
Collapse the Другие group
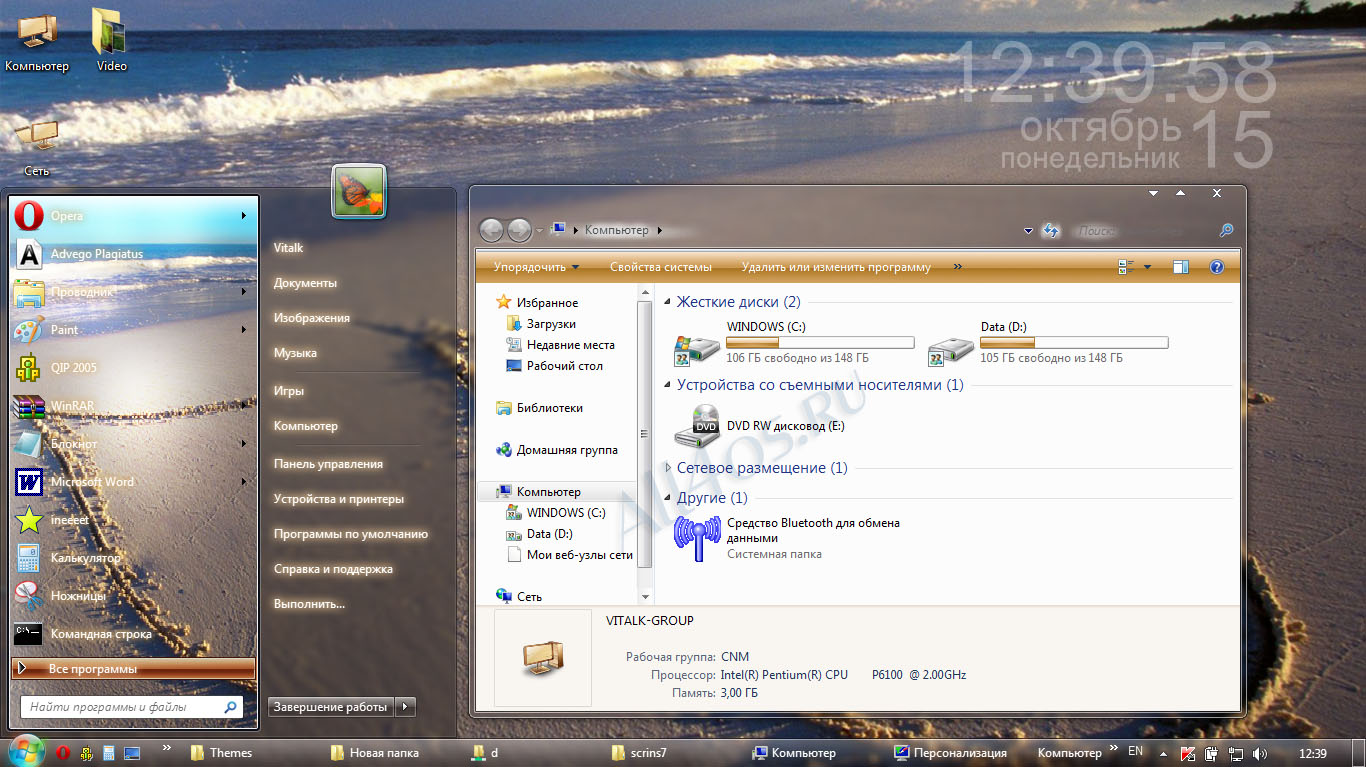click(668, 498)
